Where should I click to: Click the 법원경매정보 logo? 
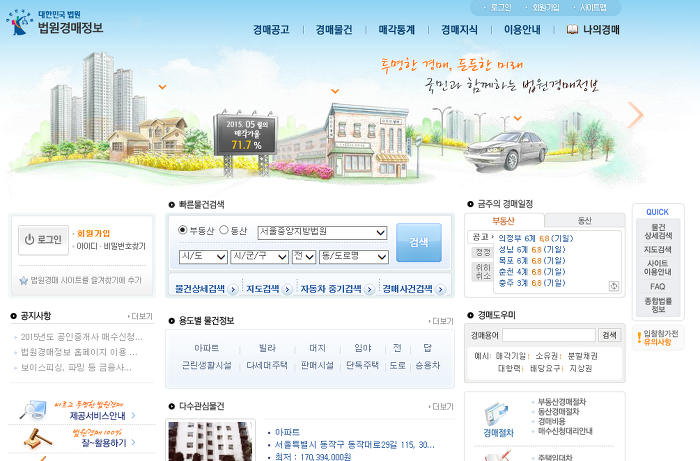point(54,22)
